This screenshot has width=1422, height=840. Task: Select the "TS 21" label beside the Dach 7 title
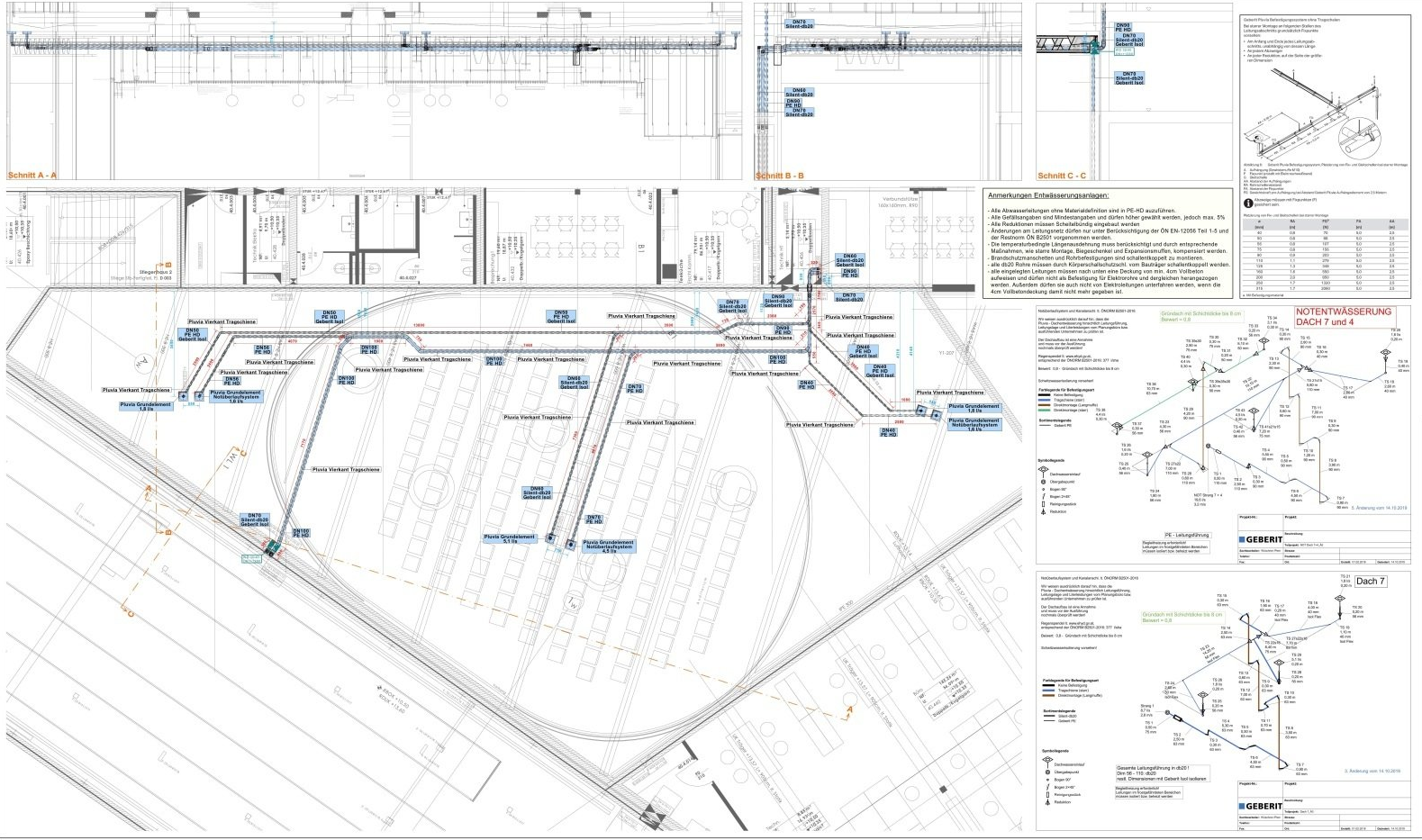click(1345, 576)
